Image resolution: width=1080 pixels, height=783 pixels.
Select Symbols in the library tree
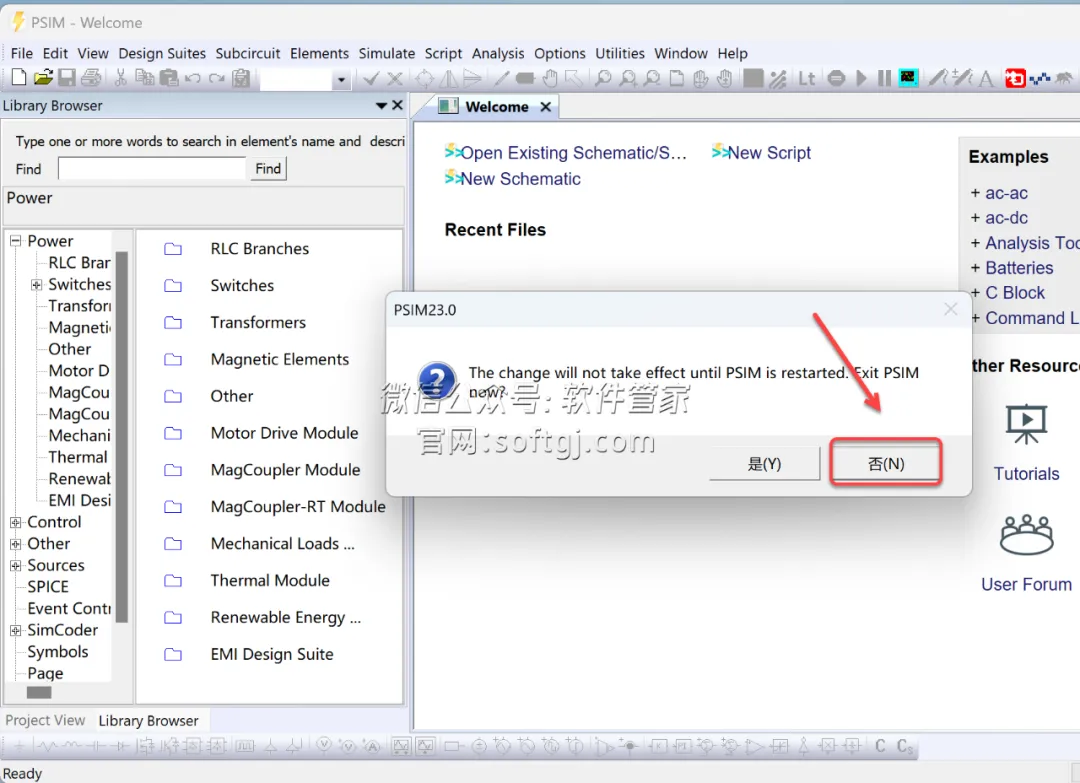[x=58, y=651]
